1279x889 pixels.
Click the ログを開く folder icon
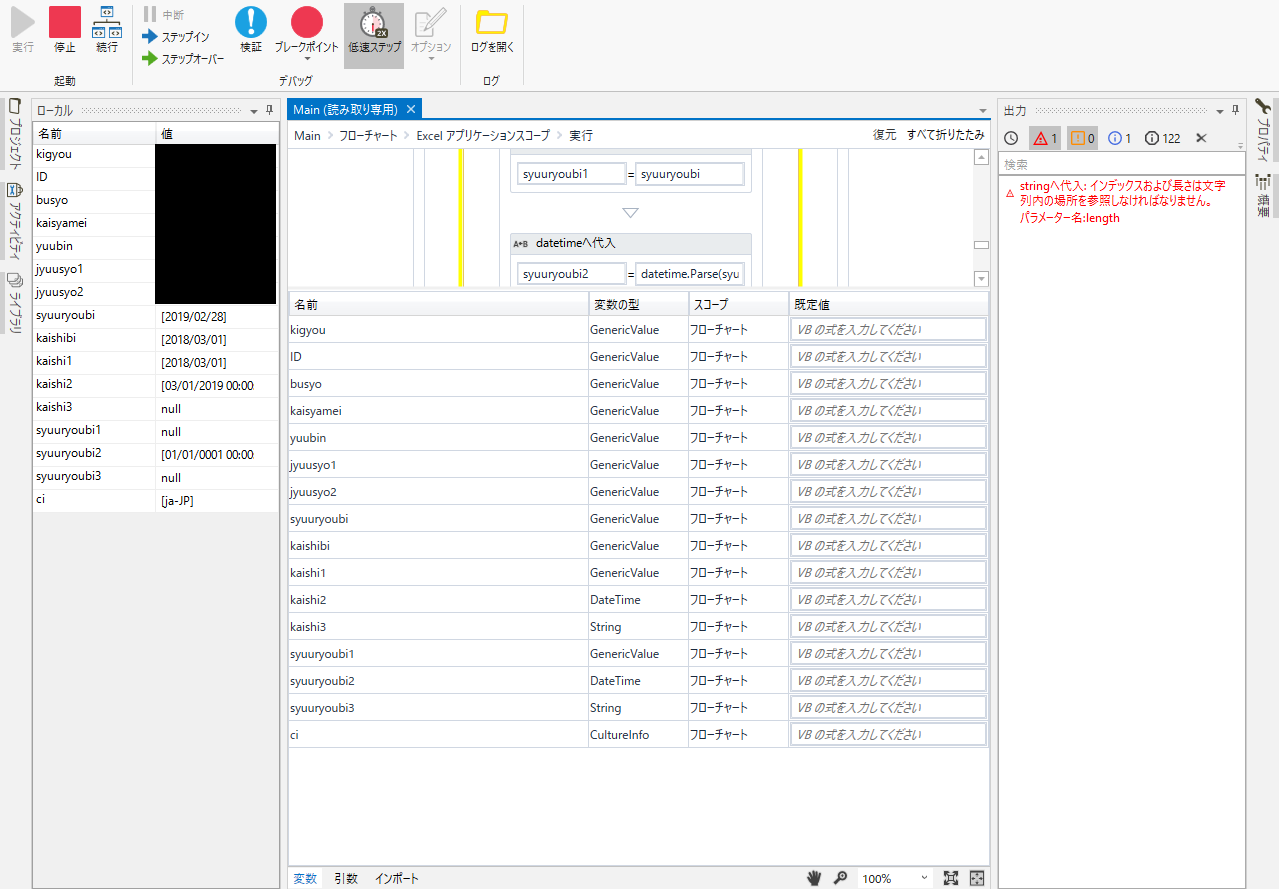(492, 22)
